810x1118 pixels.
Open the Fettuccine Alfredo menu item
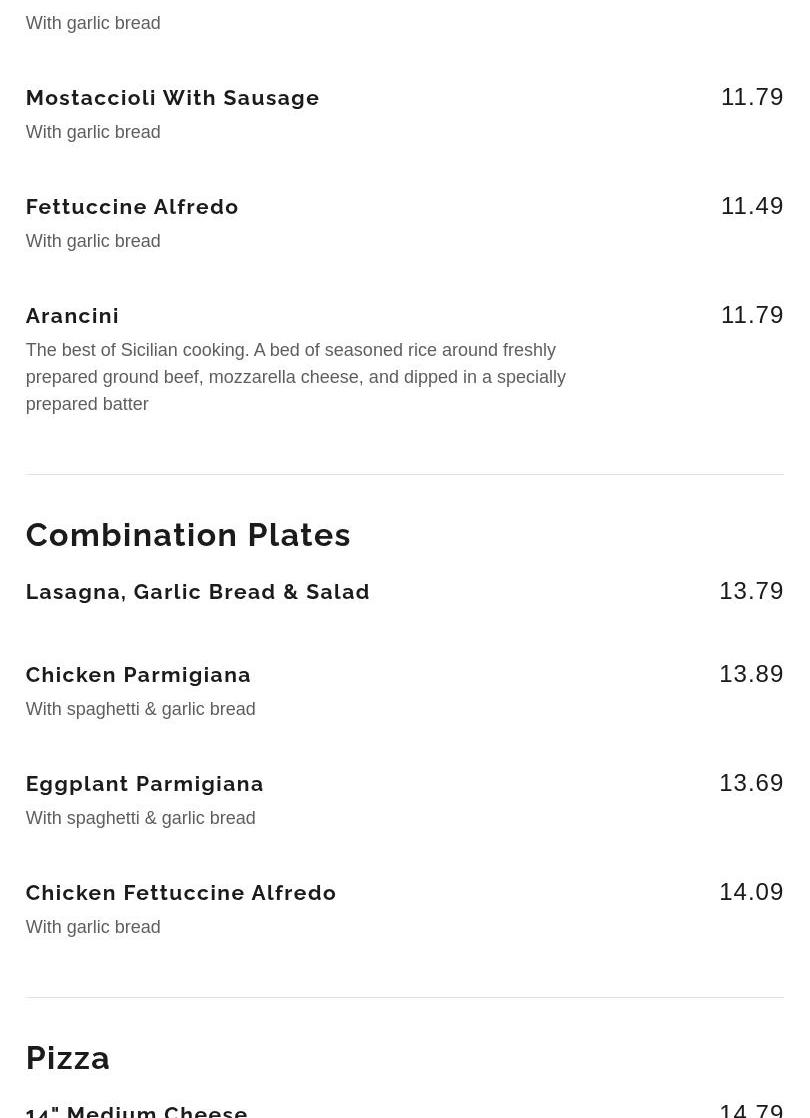coord(132,207)
